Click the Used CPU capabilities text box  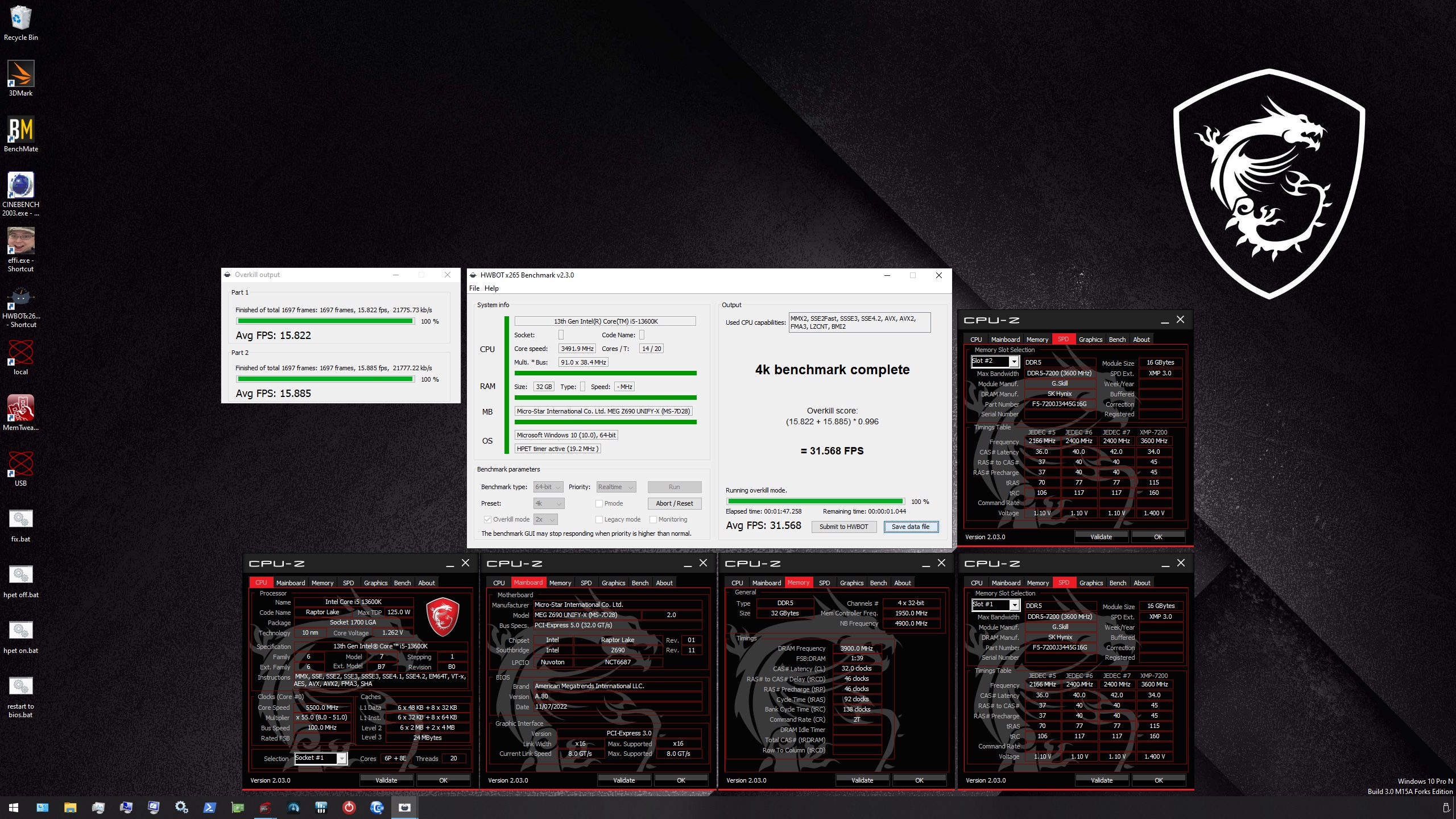859,322
